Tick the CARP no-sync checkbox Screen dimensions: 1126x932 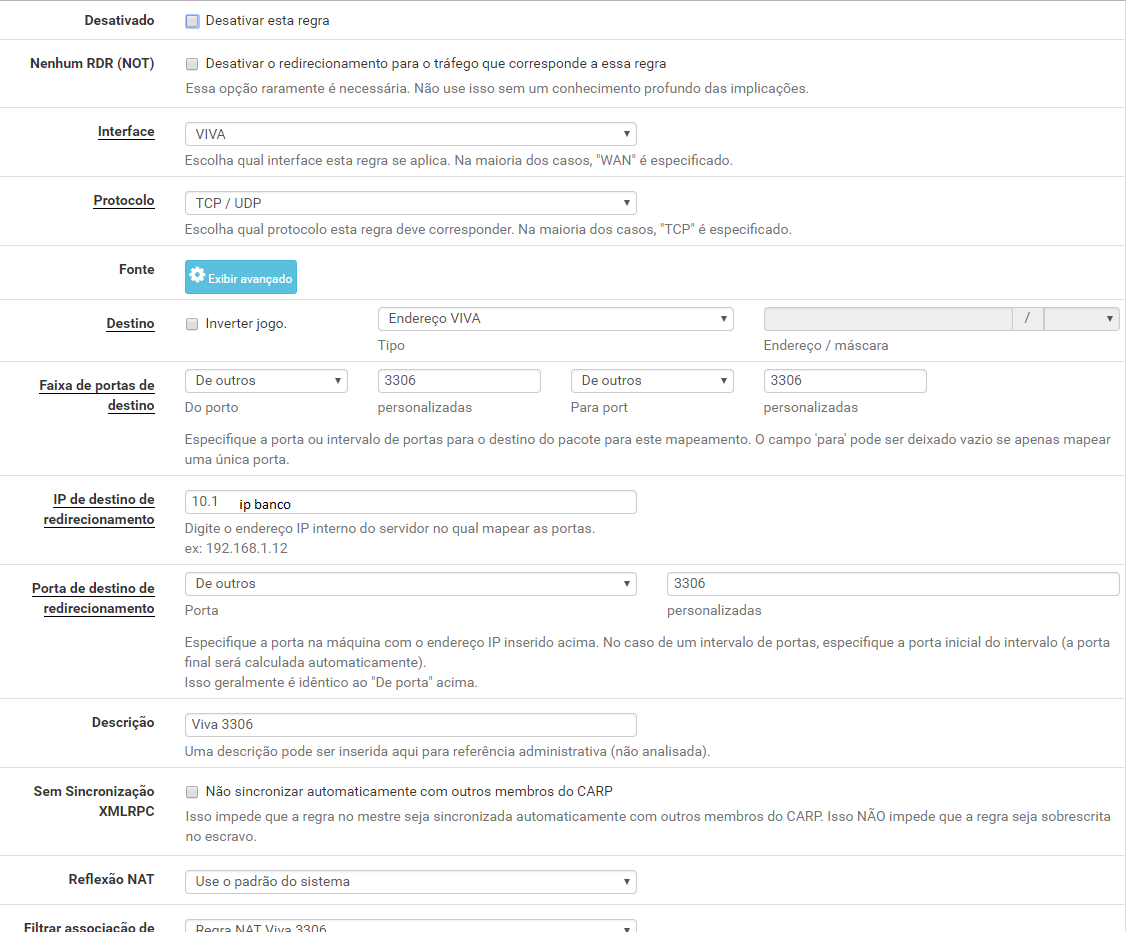pos(192,792)
